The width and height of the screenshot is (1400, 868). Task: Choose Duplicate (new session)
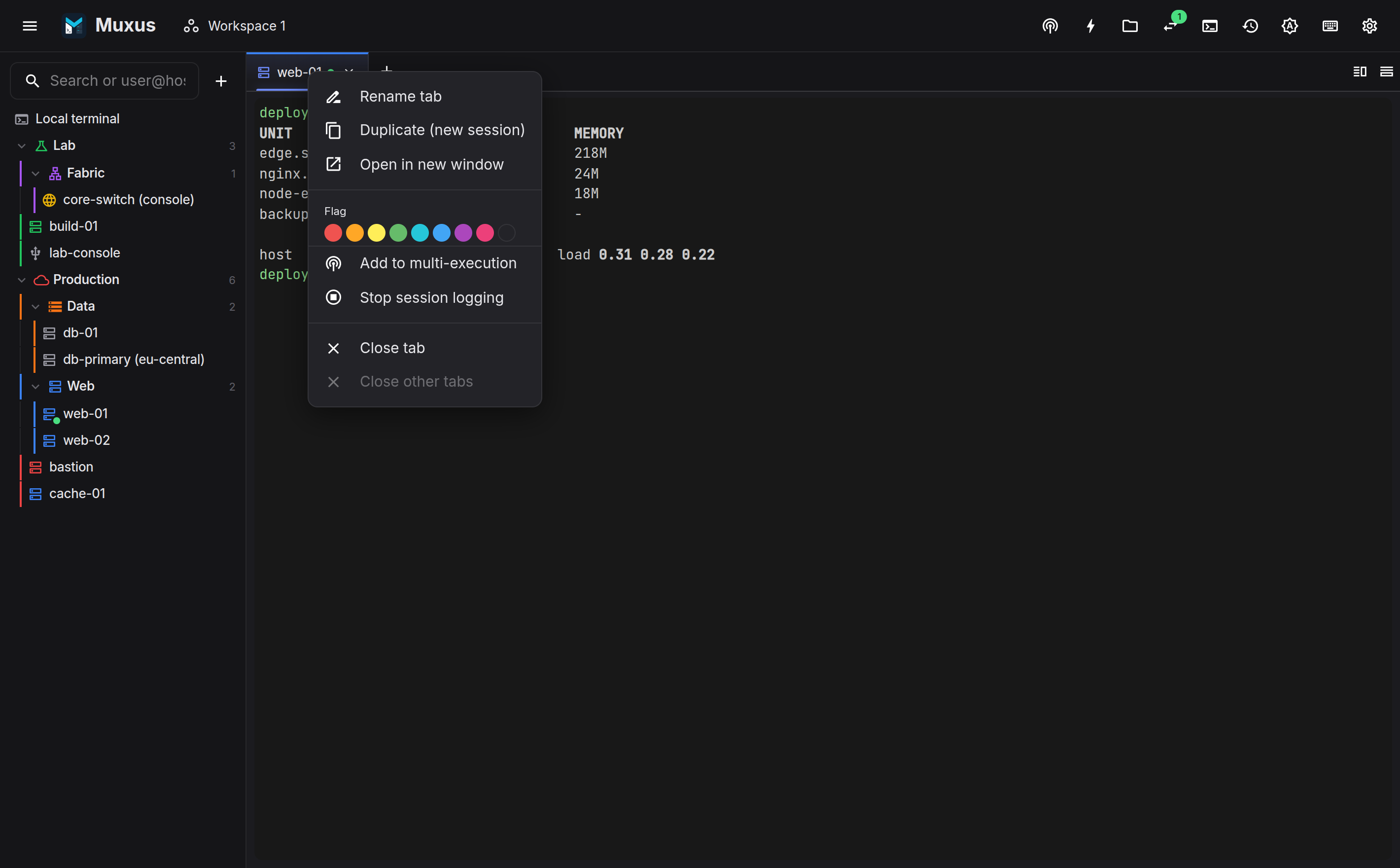pos(425,130)
